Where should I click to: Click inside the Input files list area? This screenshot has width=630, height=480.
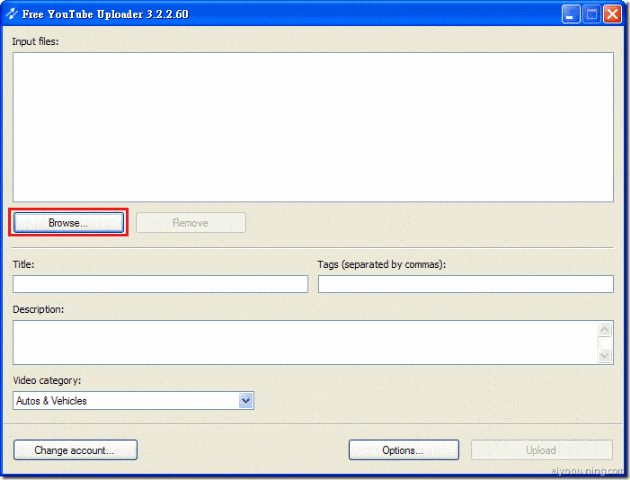pyautogui.click(x=313, y=127)
